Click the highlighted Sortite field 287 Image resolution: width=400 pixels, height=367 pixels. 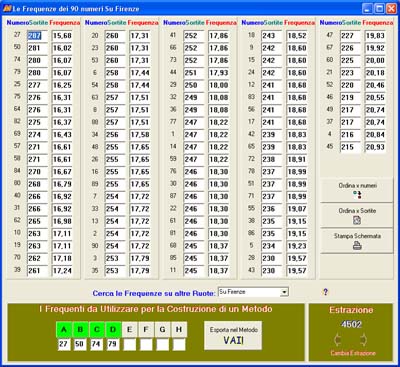tap(37, 36)
